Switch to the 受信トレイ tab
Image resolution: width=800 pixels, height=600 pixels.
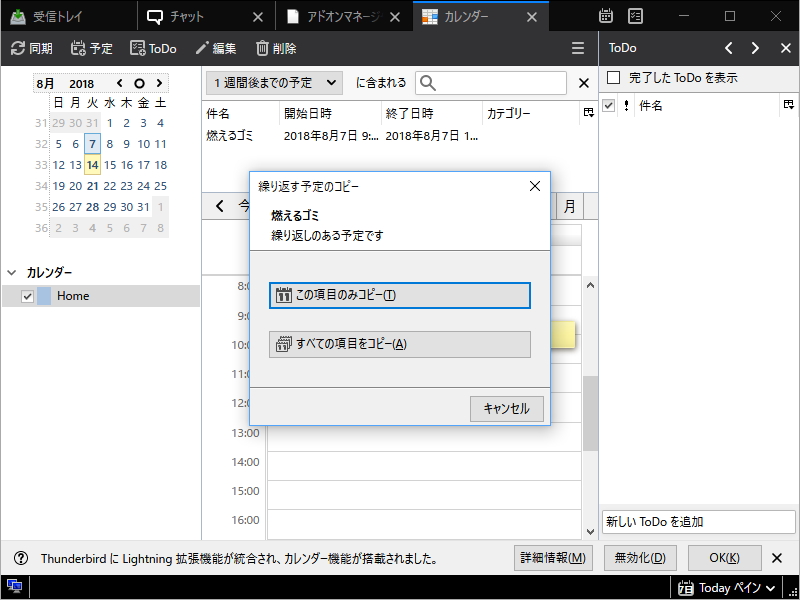click(x=68, y=17)
